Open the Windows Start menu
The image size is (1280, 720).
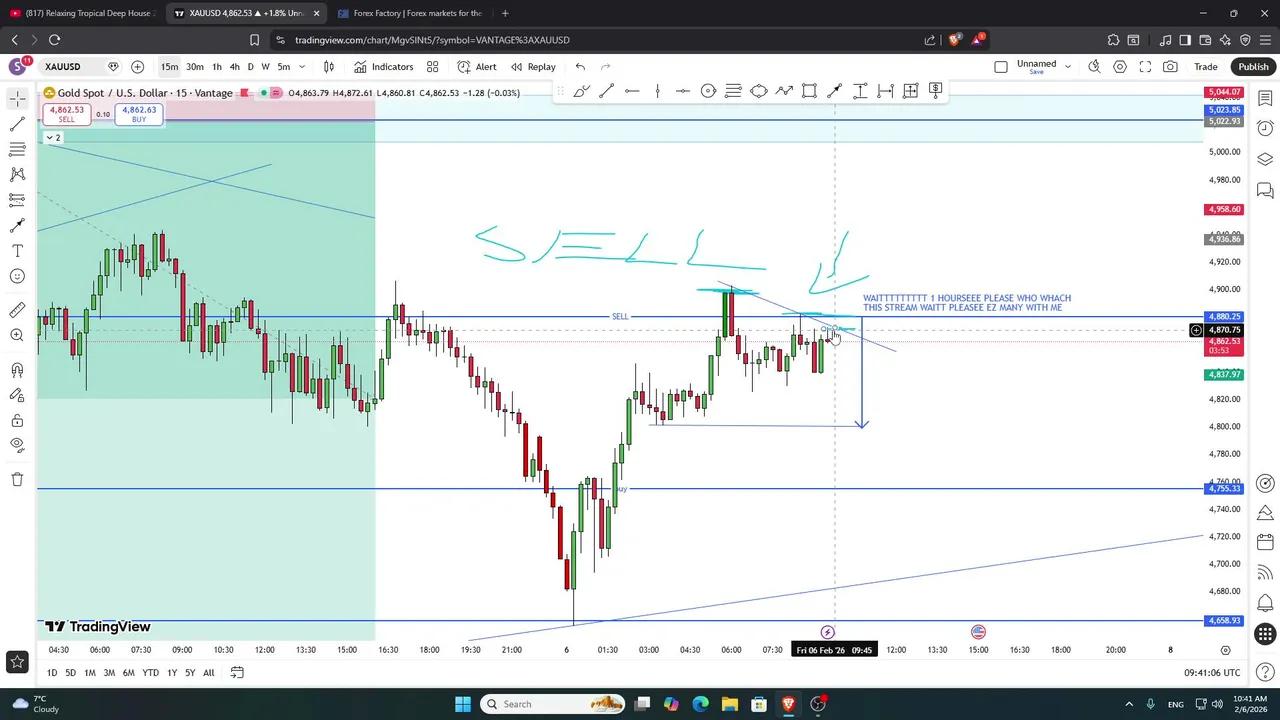click(x=463, y=704)
